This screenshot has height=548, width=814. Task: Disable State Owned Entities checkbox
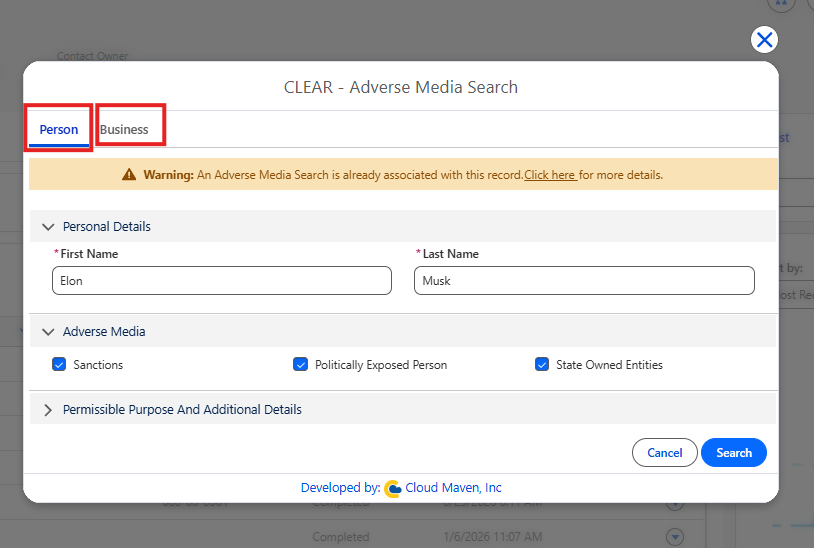coord(542,364)
